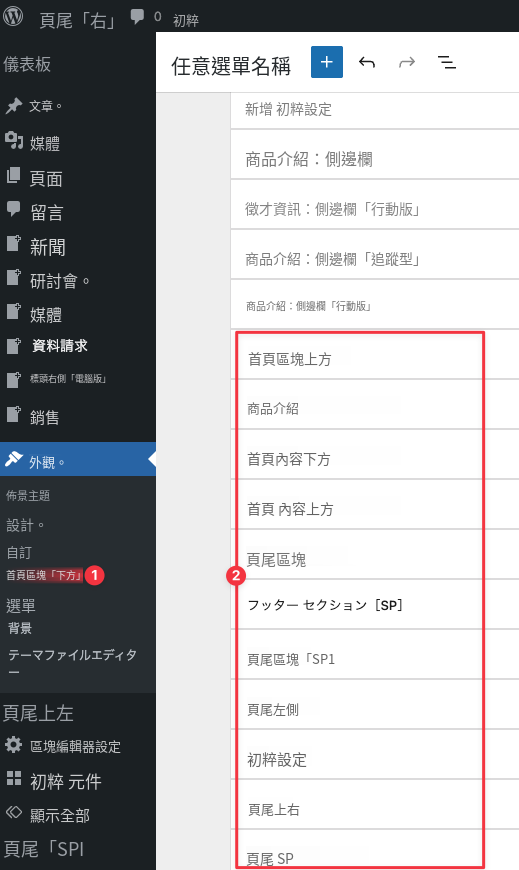Open the comments bubble icon in admin bar
Viewport: 519px width, 870px height.
tap(137, 17)
